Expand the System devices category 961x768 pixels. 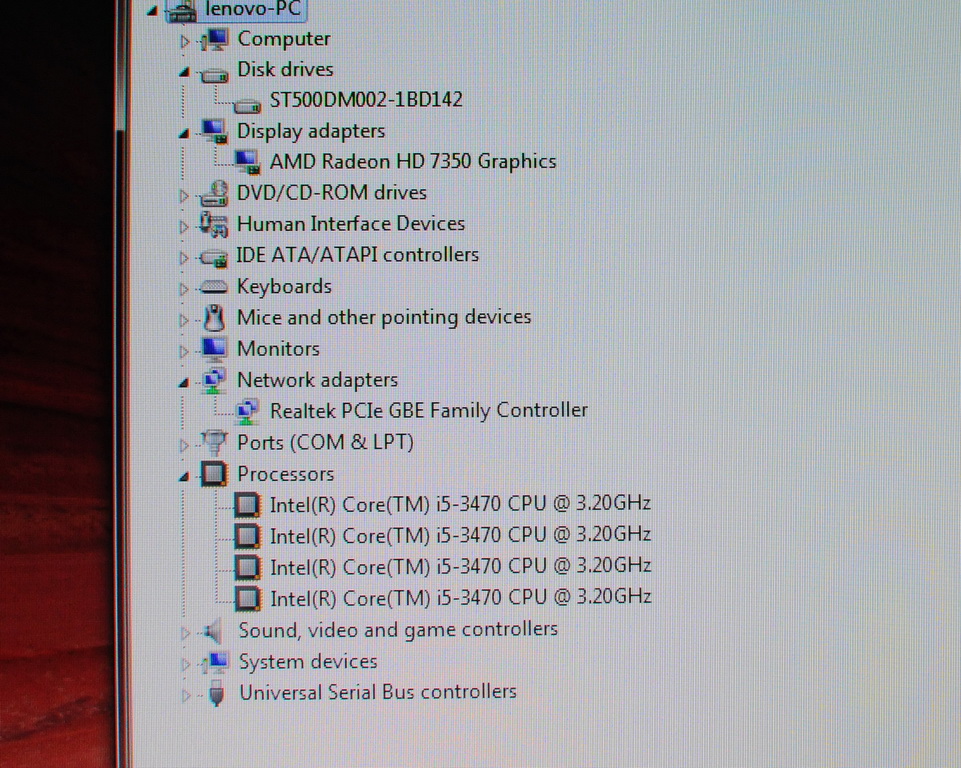tap(185, 664)
